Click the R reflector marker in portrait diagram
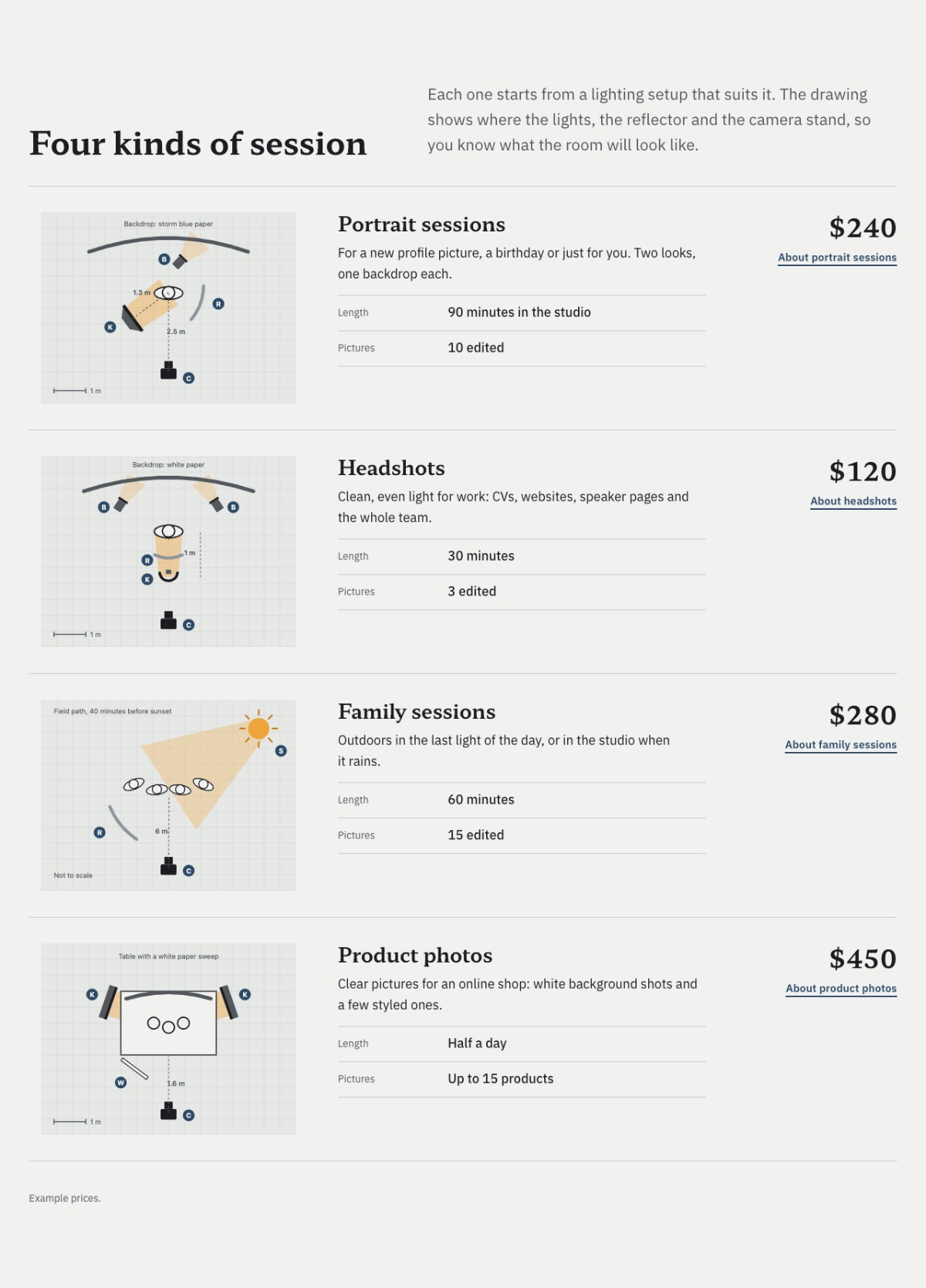Screen dimensions: 926x1288 (218, 304)
